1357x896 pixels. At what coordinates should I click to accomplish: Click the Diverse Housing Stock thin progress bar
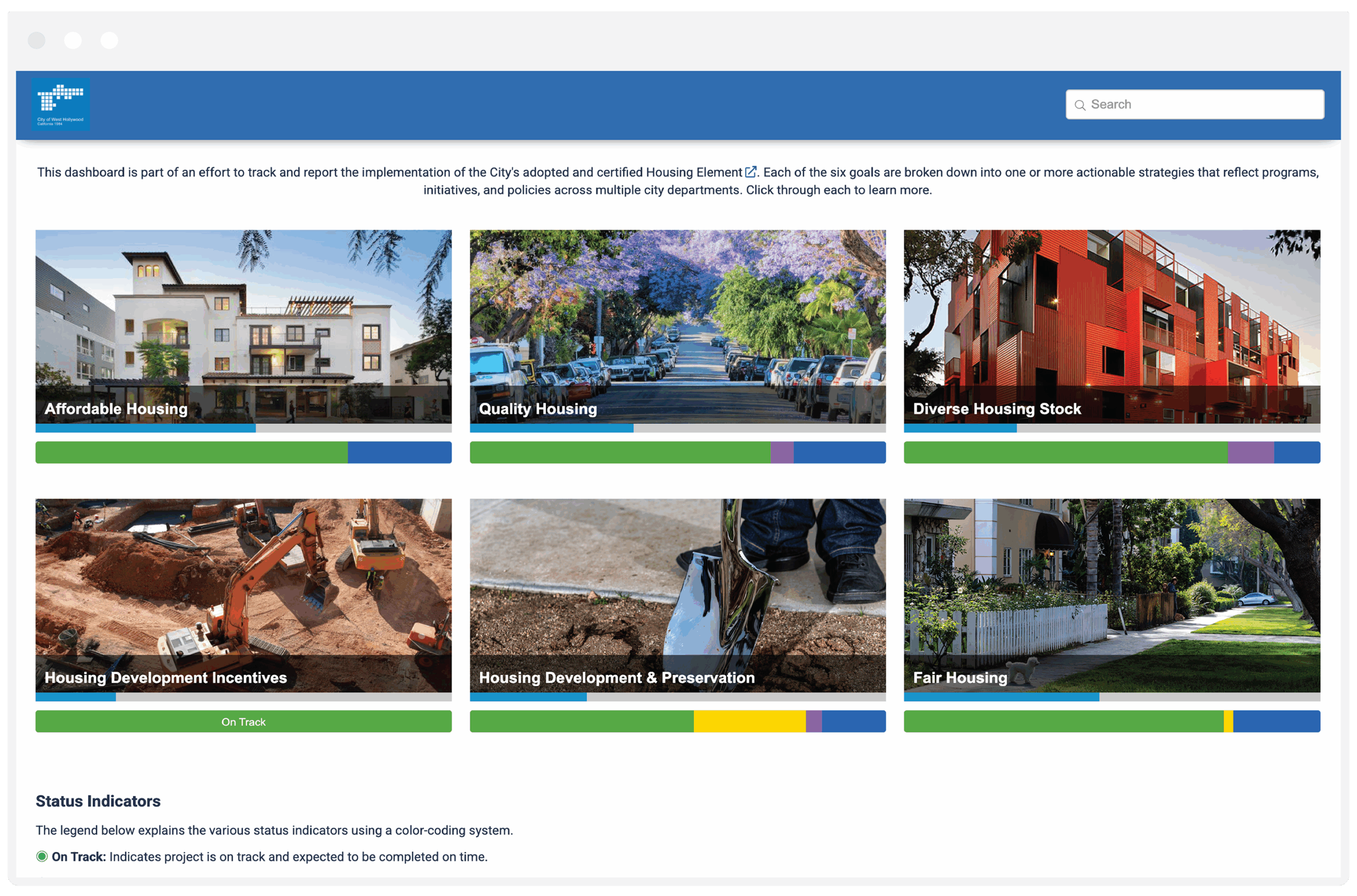tap(1112, 428)
